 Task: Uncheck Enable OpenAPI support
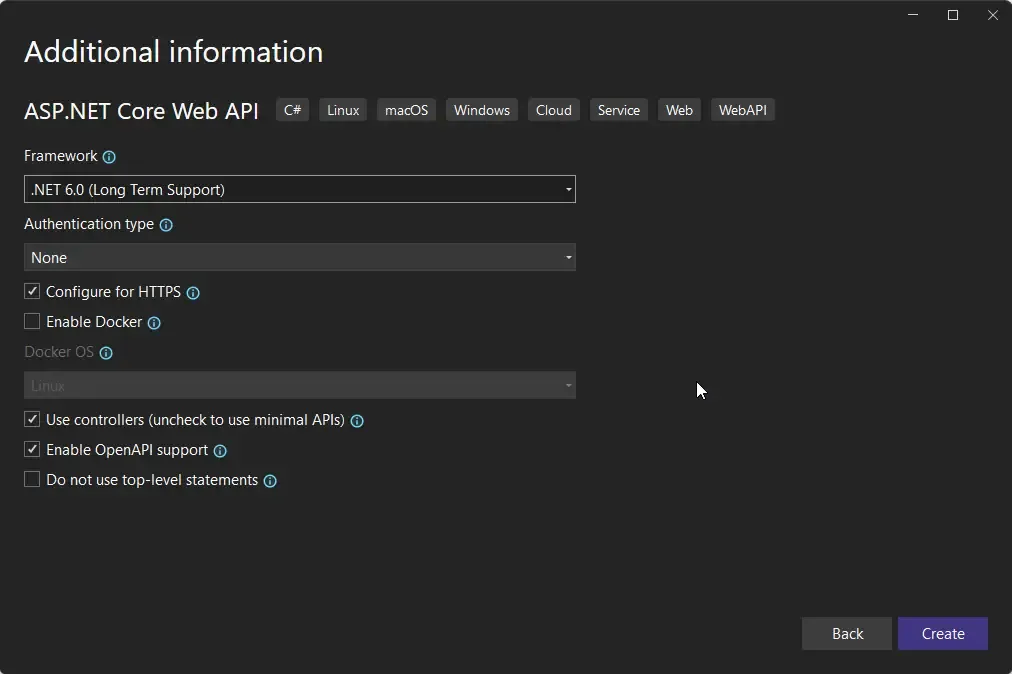[31, 449]
